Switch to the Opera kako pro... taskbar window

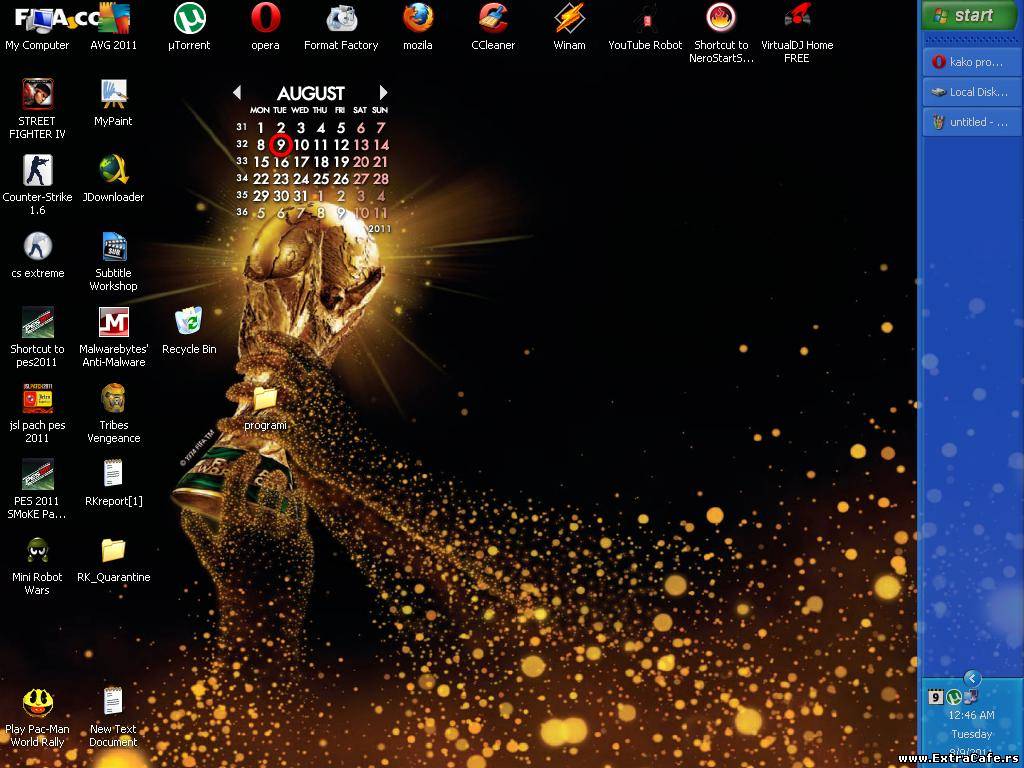coord(972,62)
